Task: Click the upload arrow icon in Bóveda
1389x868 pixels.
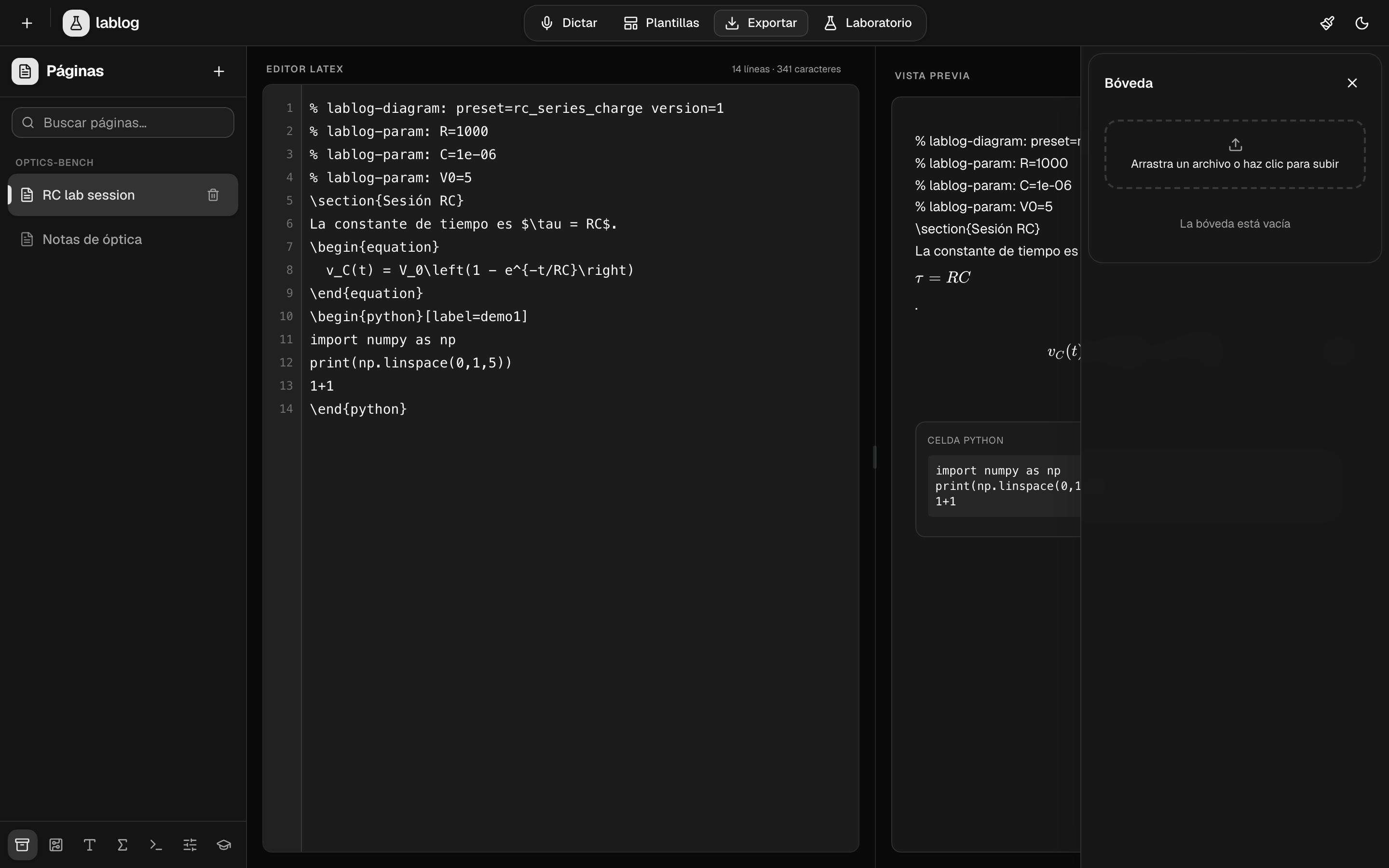Action: tap(1235, 144)
